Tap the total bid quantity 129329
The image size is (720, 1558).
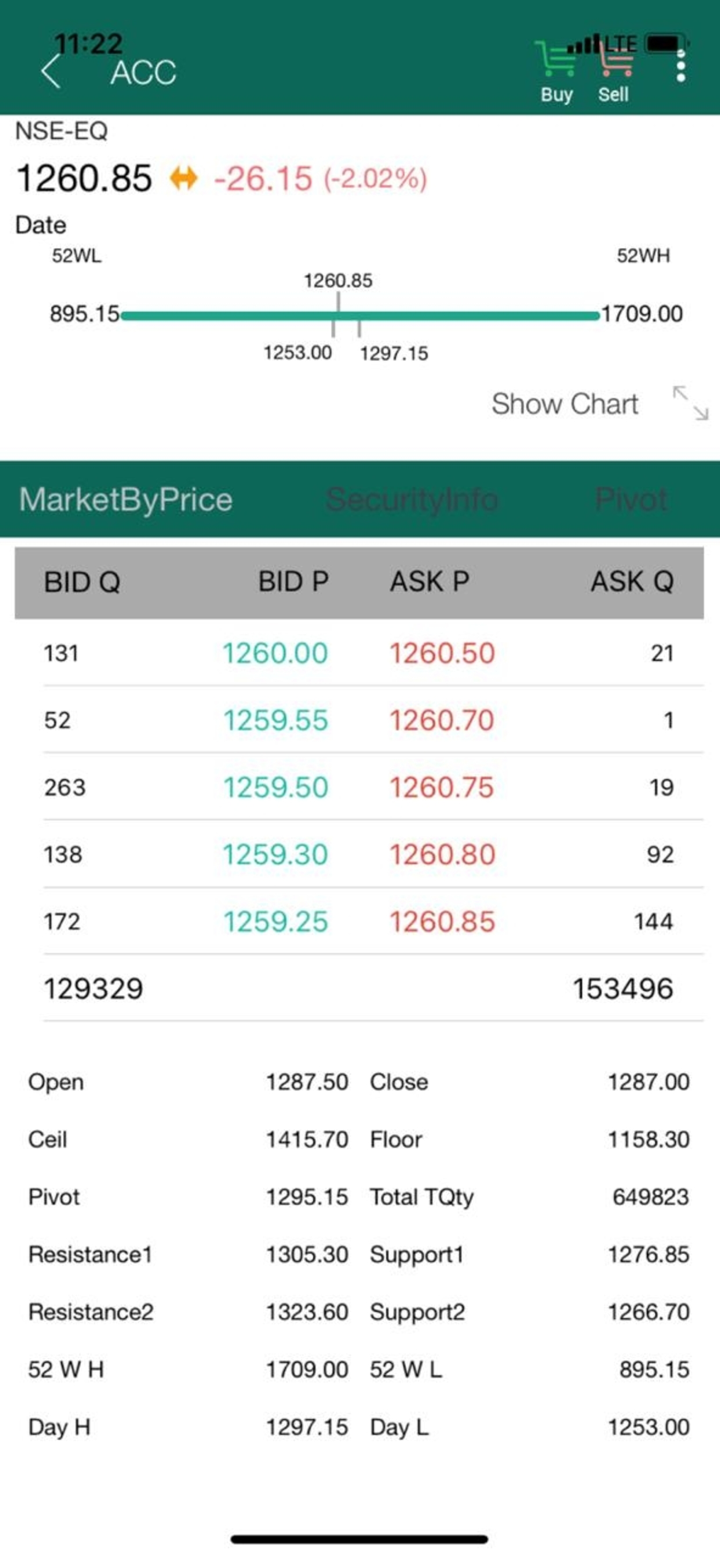coord(93,990)
